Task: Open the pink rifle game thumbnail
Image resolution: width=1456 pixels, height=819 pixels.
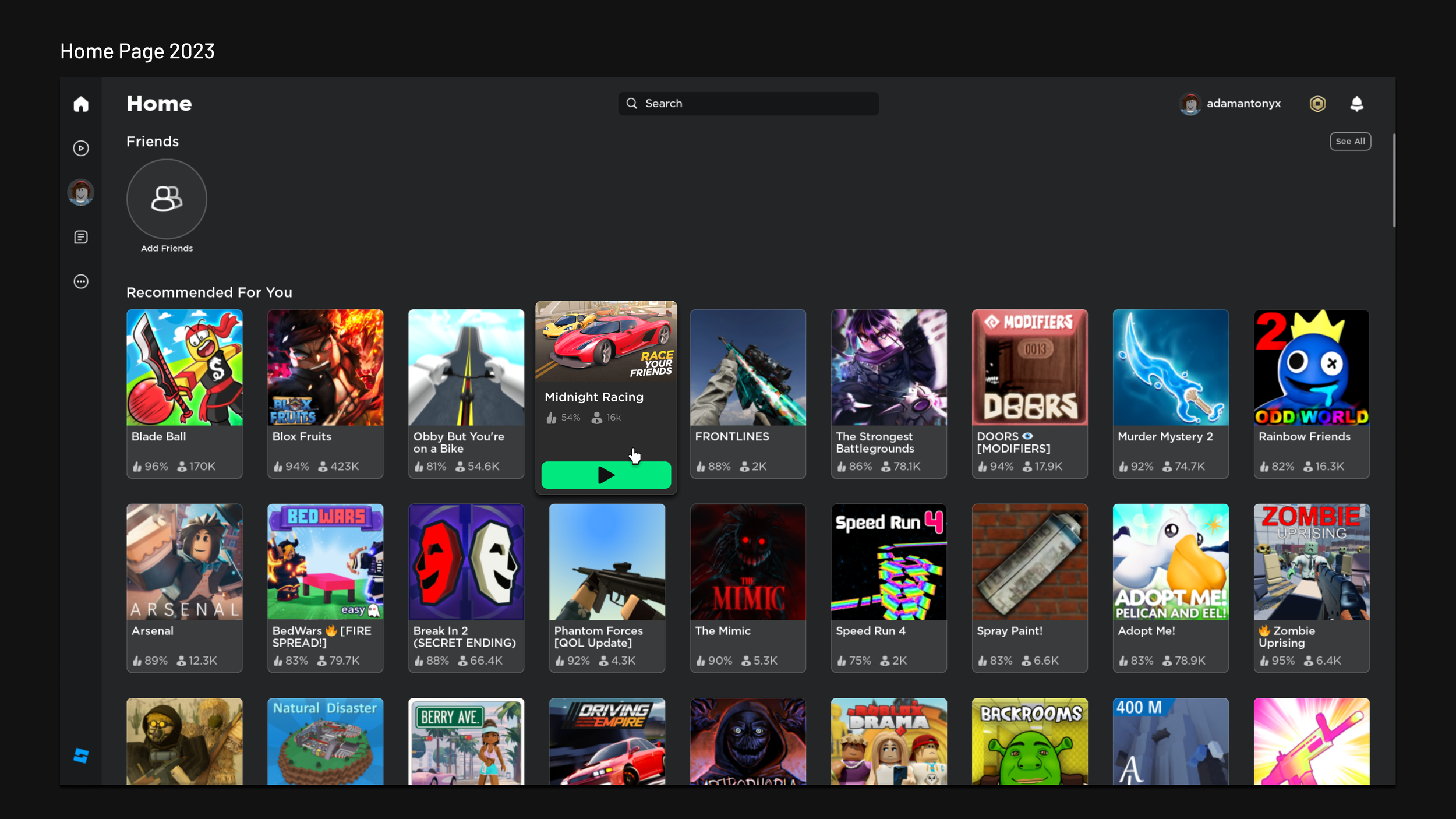Action: pos(1312,741)
